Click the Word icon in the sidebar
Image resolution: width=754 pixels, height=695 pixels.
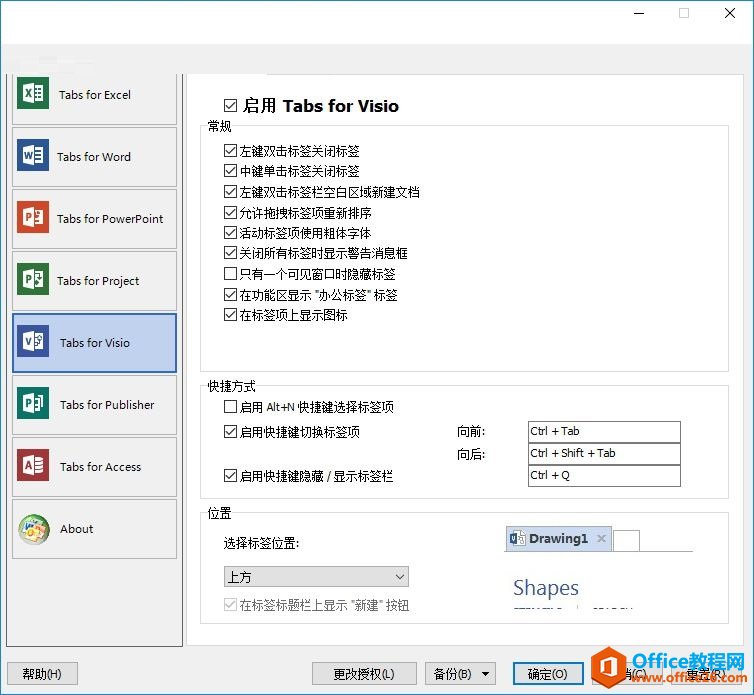point(33,155)
